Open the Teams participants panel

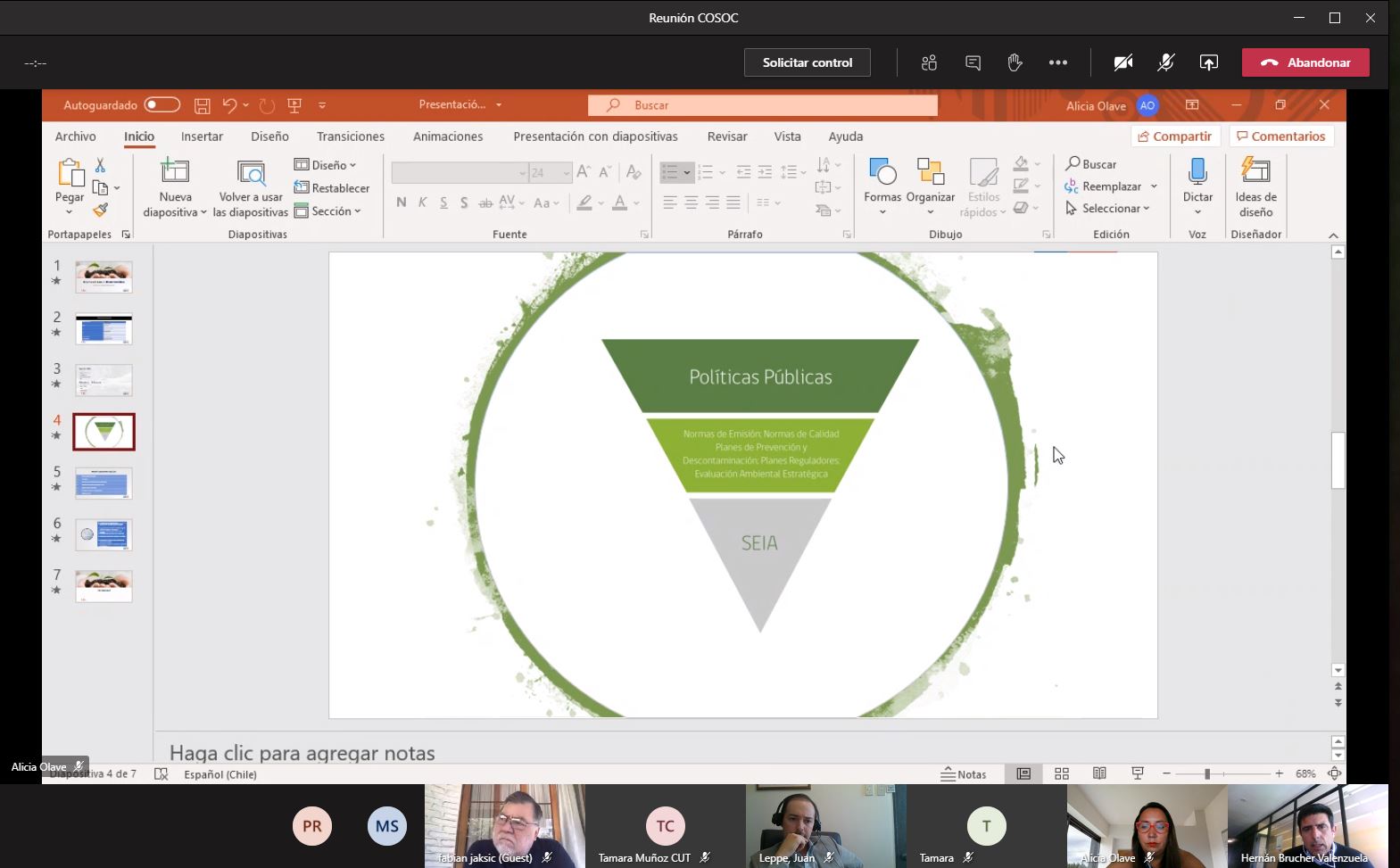[929, 62]
